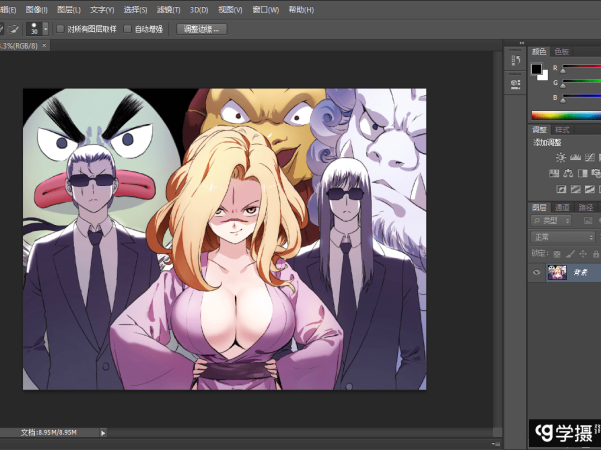The width and height of the screenshot is (601, 450).
Task: Open the 正常 blend mode dropdown
Action: 563,237
